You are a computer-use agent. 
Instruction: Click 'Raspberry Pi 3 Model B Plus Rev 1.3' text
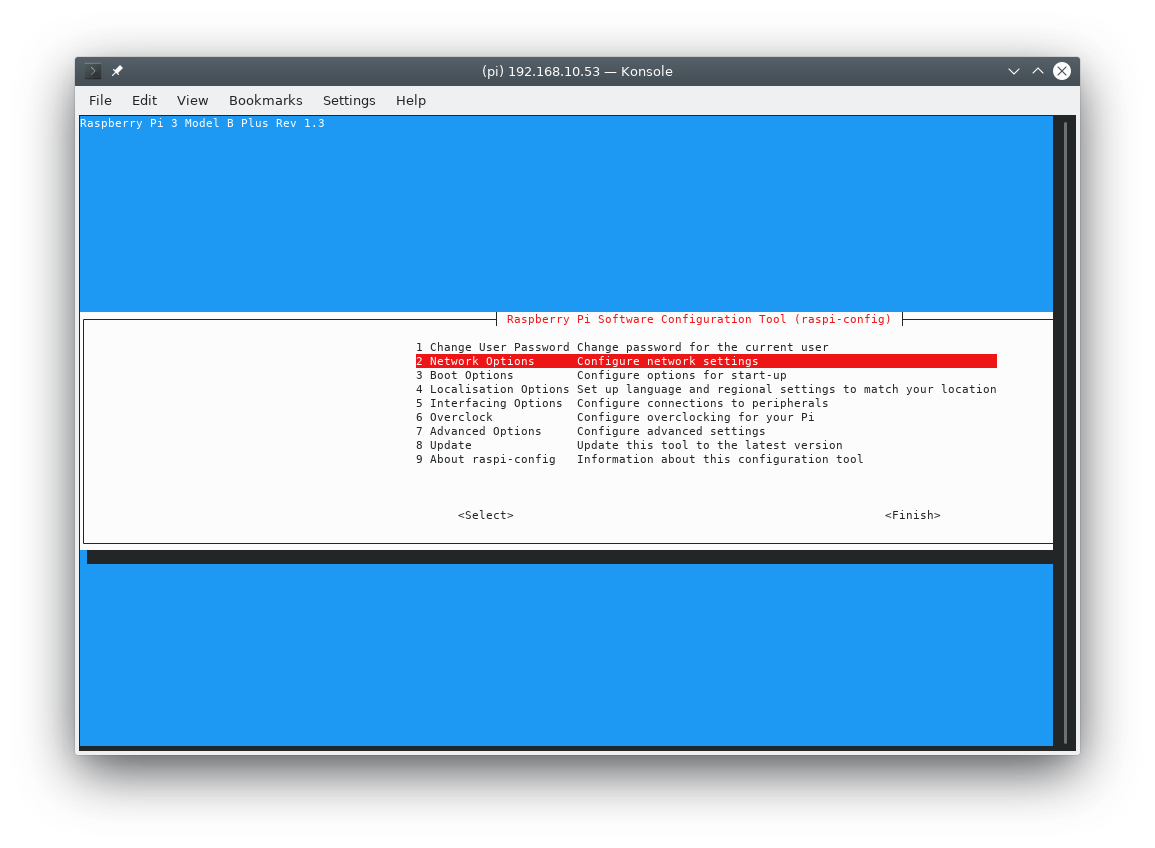coord(203,123)
